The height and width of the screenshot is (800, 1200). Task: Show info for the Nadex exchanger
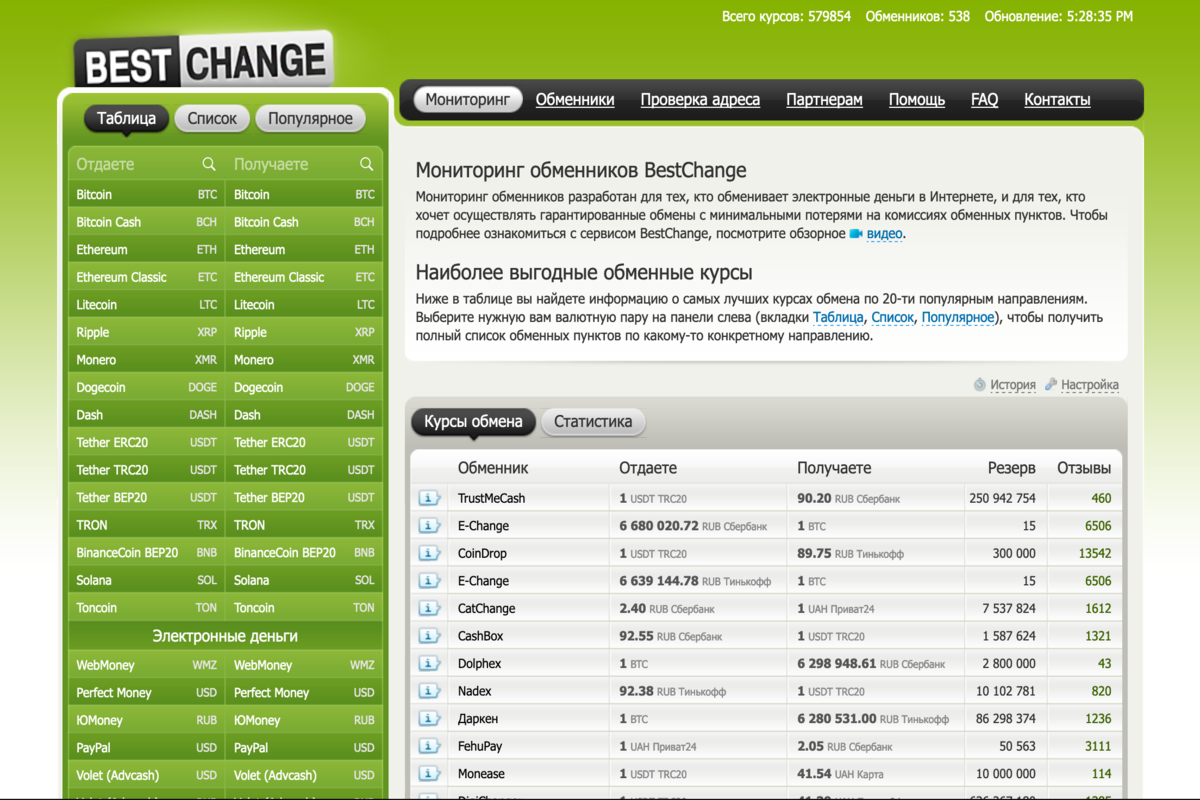coord(430,691)
